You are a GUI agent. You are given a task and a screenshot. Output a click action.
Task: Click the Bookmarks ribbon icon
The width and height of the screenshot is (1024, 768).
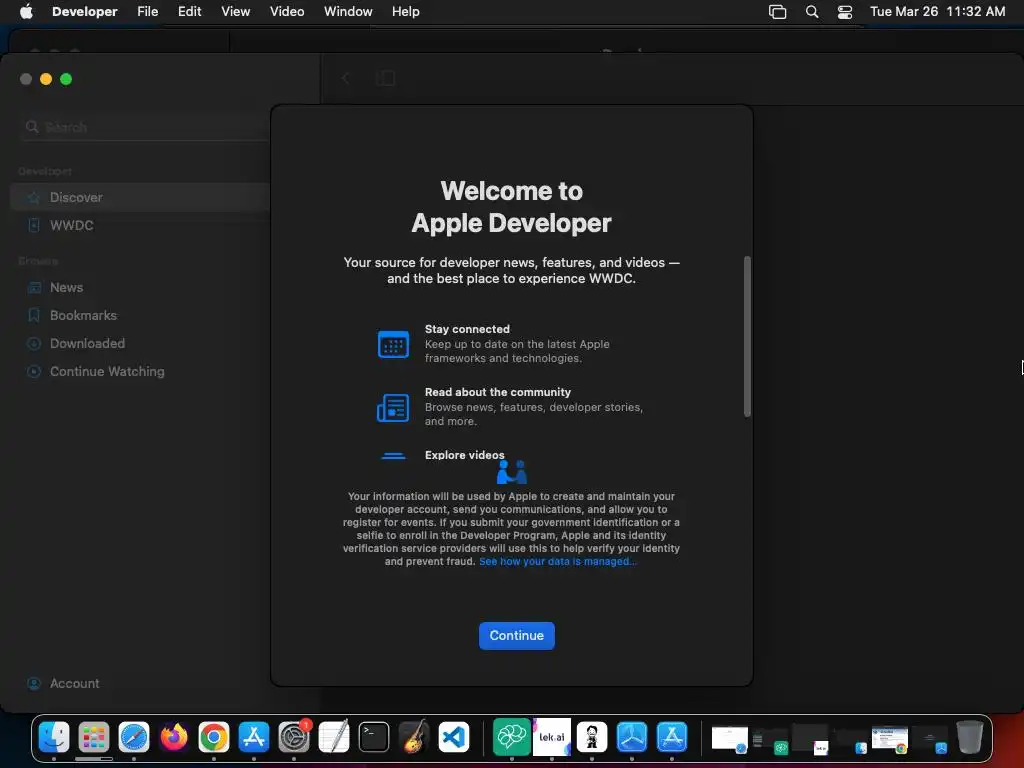pos(34,315)
